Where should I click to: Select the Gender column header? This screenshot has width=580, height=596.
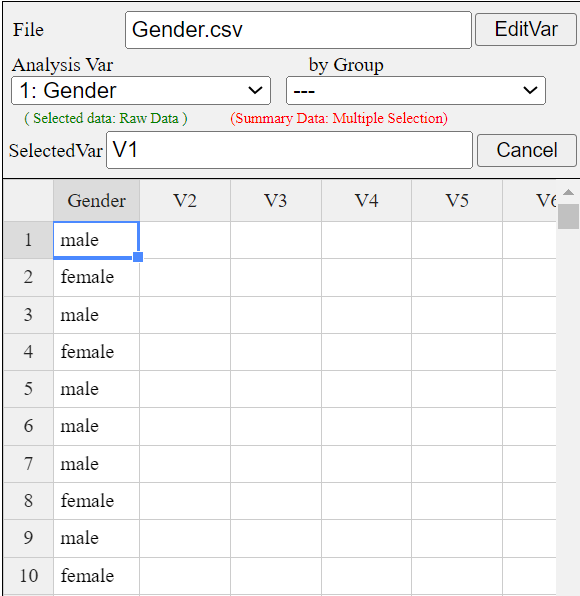(x=97, y=201)
